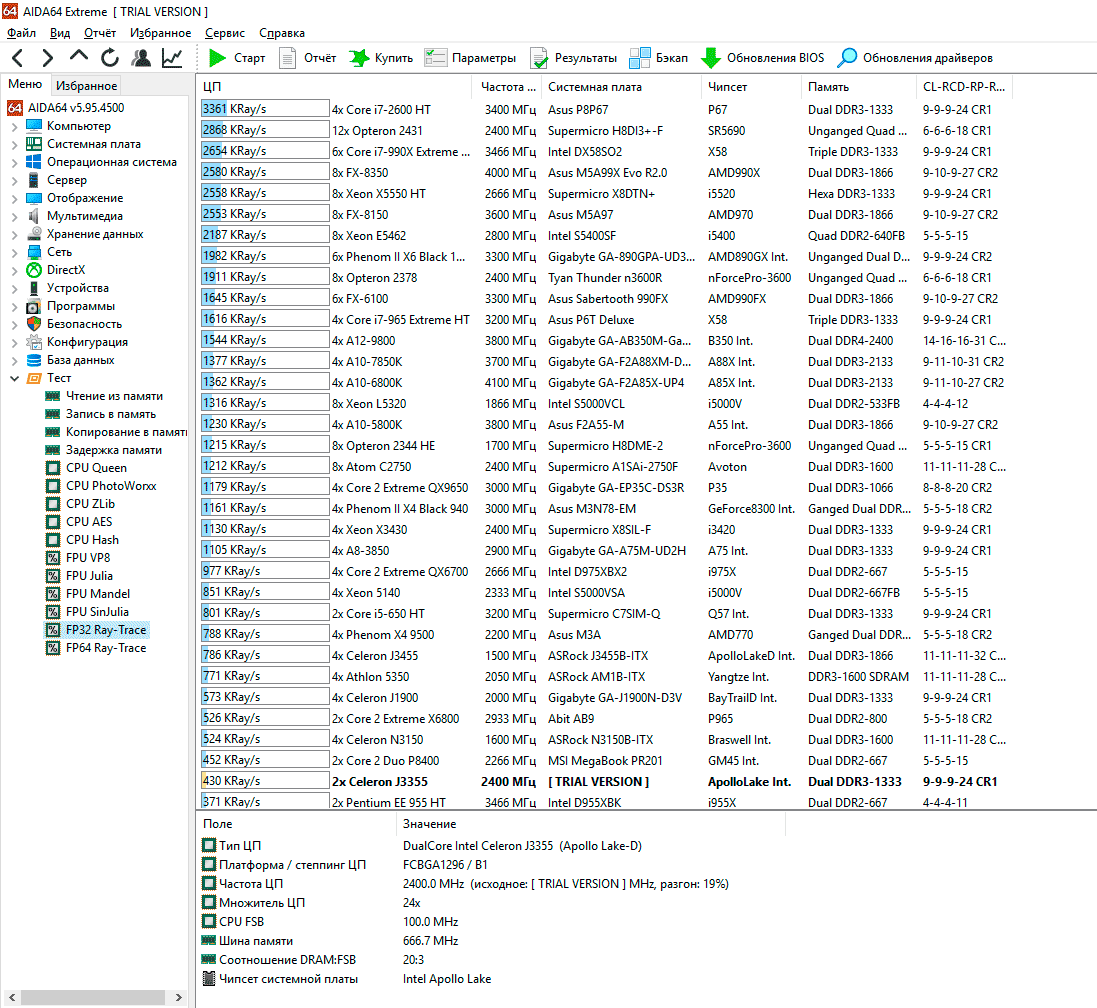1097x1008 pixels.
Task: Select CPU Queen benchmark in tree
Action: pyautogui.click(x=96, y=468)
